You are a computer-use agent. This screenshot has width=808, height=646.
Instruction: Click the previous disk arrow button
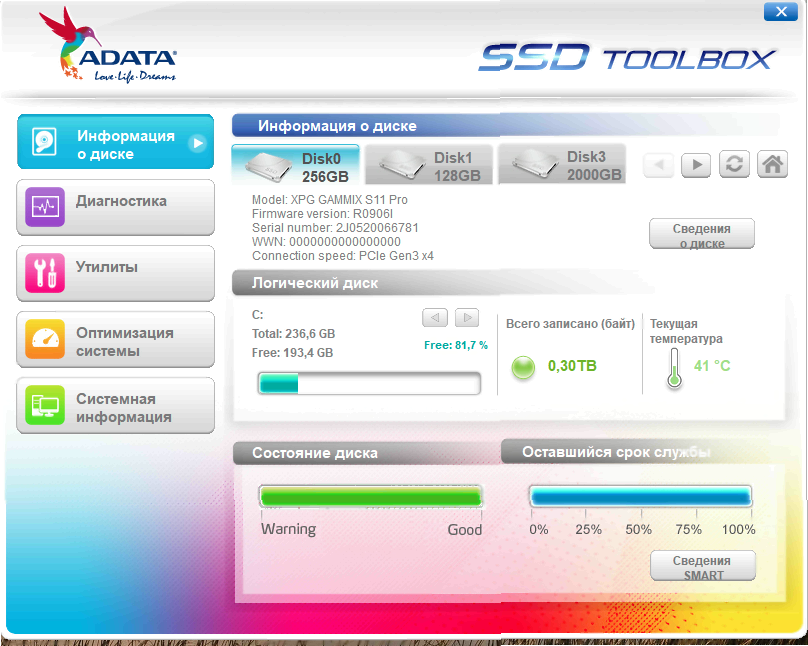tap(658, 164)
